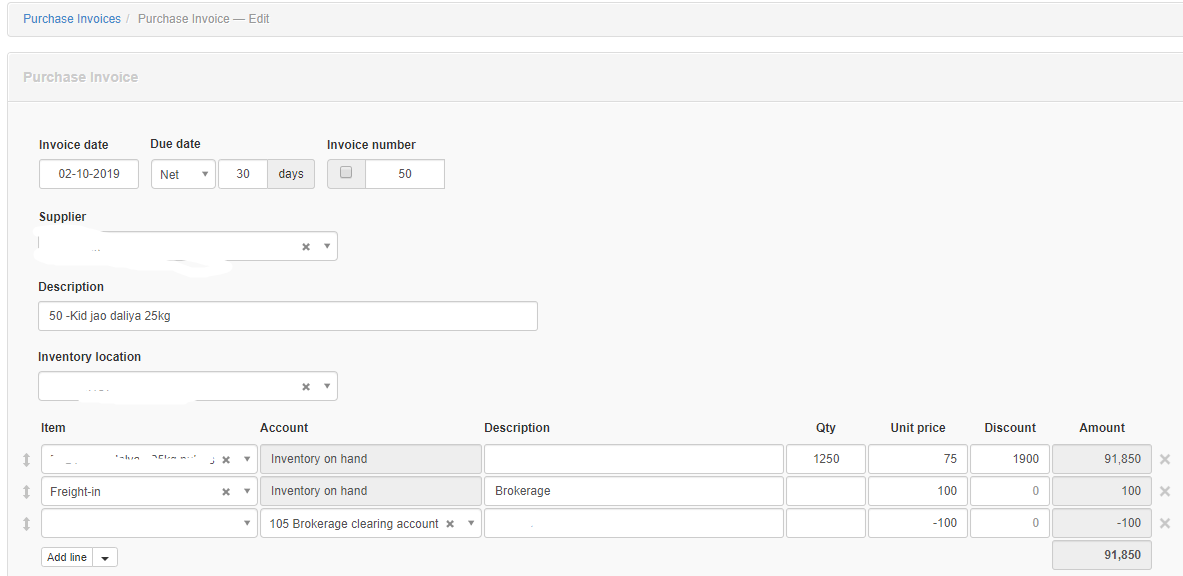Click the invoice Description text field
Viewport: 1183px width, 576px height.
pyautogui.click(x=288, y=316)
